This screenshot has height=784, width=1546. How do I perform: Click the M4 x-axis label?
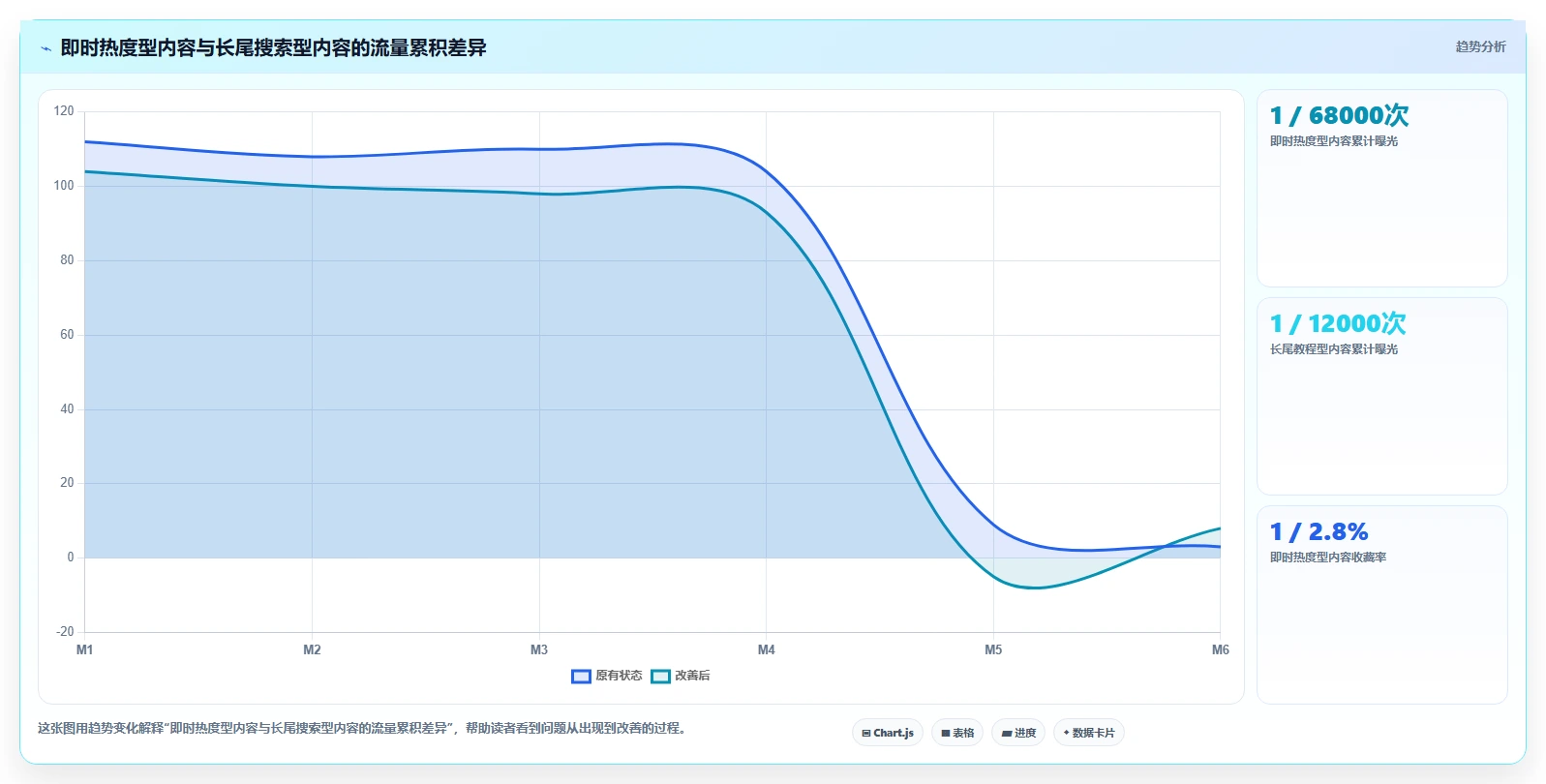(x=766, y=649)
